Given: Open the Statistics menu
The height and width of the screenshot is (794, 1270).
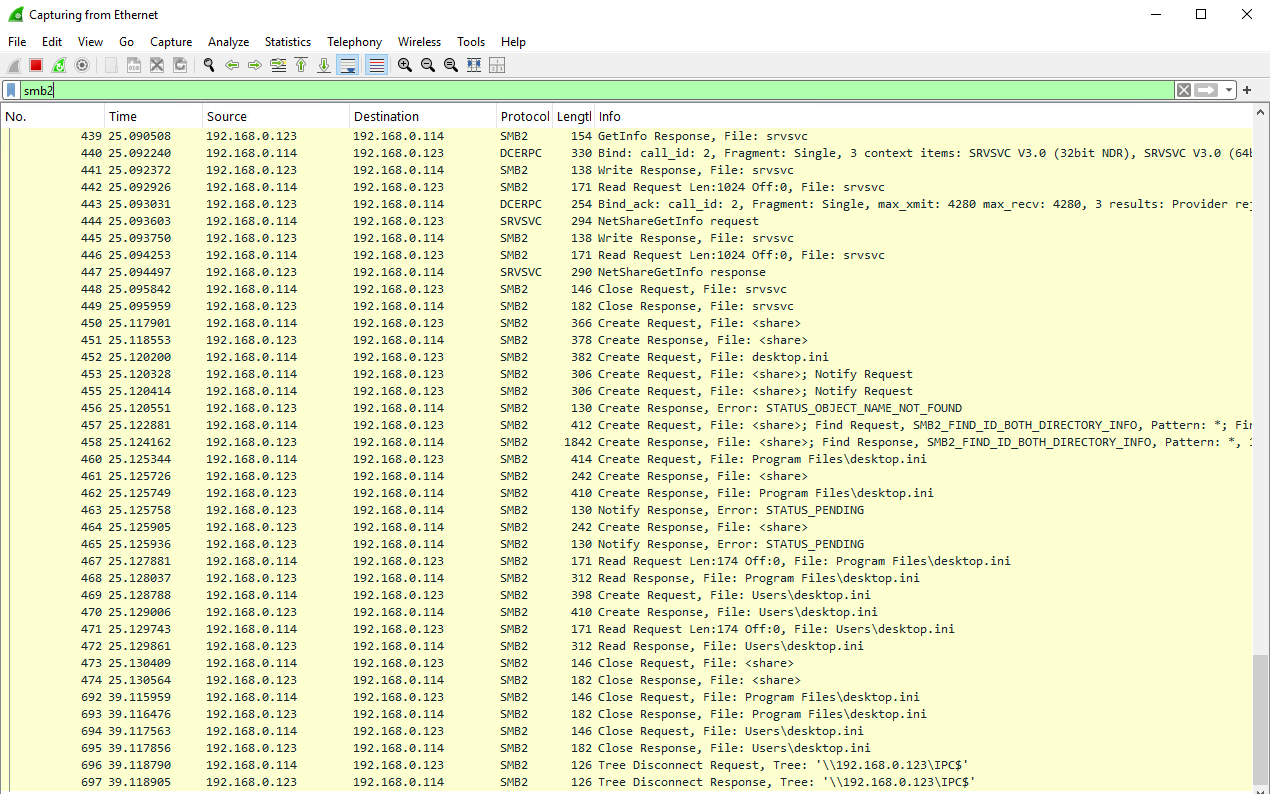Looking at the screenshot, I should click(x=287, y=42).
